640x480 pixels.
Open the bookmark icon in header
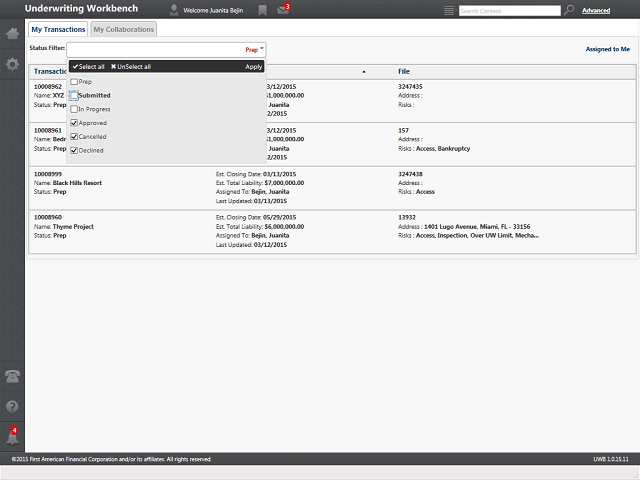coord(262,11)
